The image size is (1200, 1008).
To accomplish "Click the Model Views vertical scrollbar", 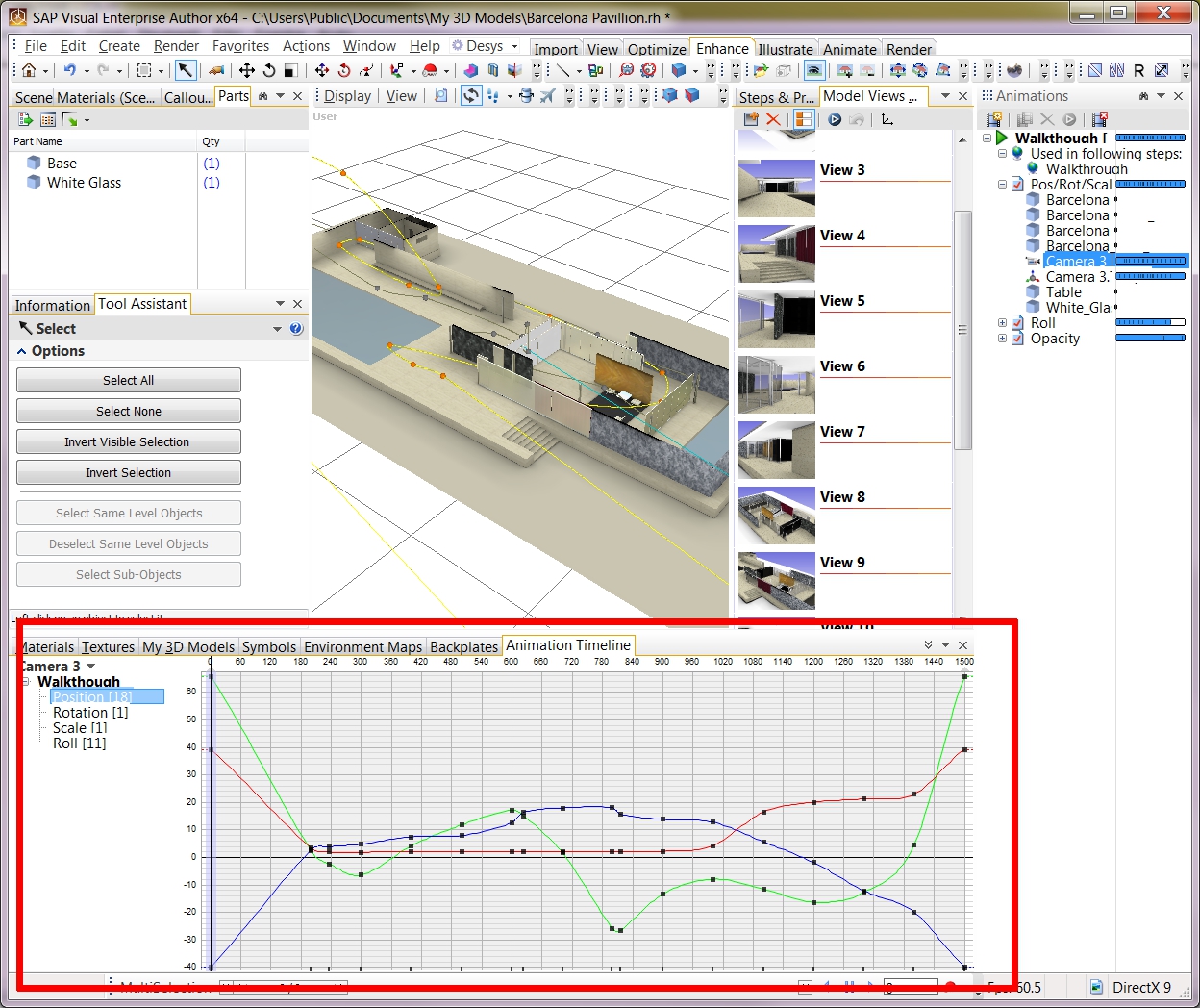I will pyautogui.click(x=962, y=329).
